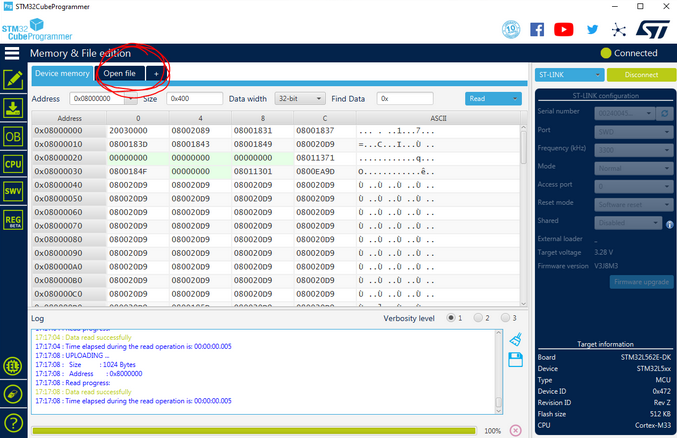Open the Twitter link icon
Screen dimensions: 677x438
coord(592,29)
